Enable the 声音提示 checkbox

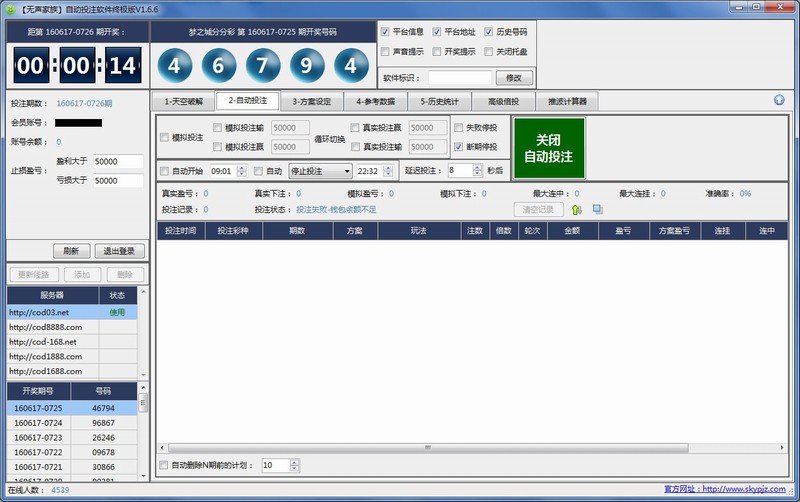[386, 51]
